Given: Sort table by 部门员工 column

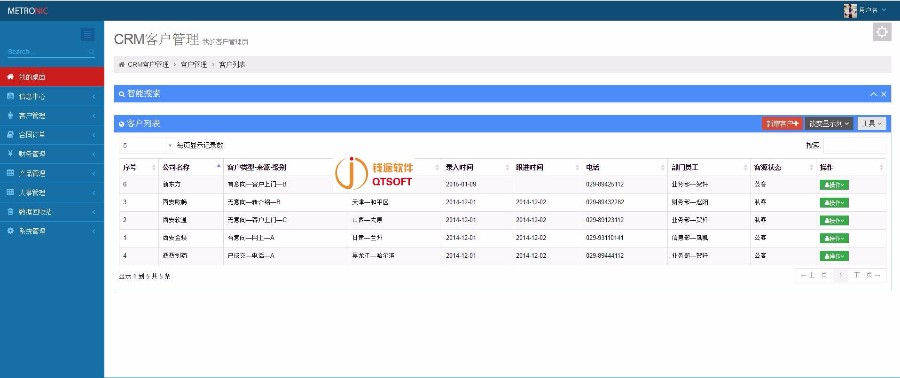Looking at the screenshot, I should 708,167.
